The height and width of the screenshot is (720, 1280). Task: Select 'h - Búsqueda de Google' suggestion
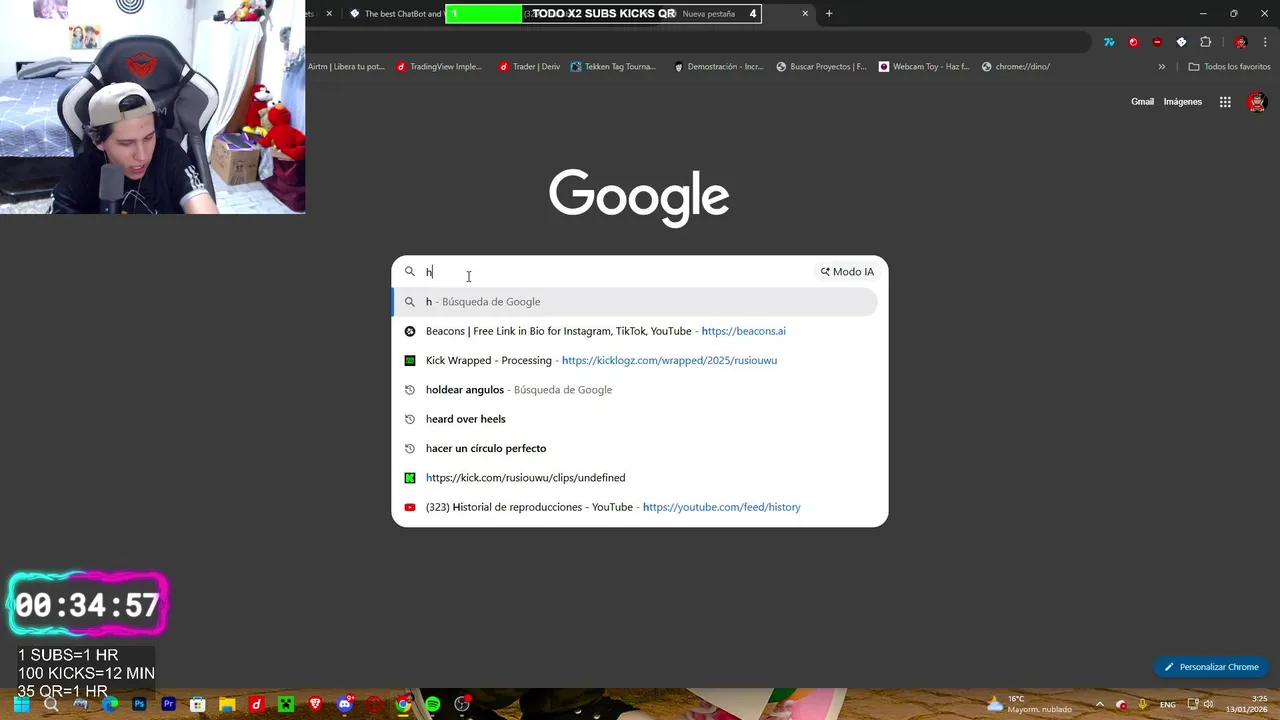point(635,302)
